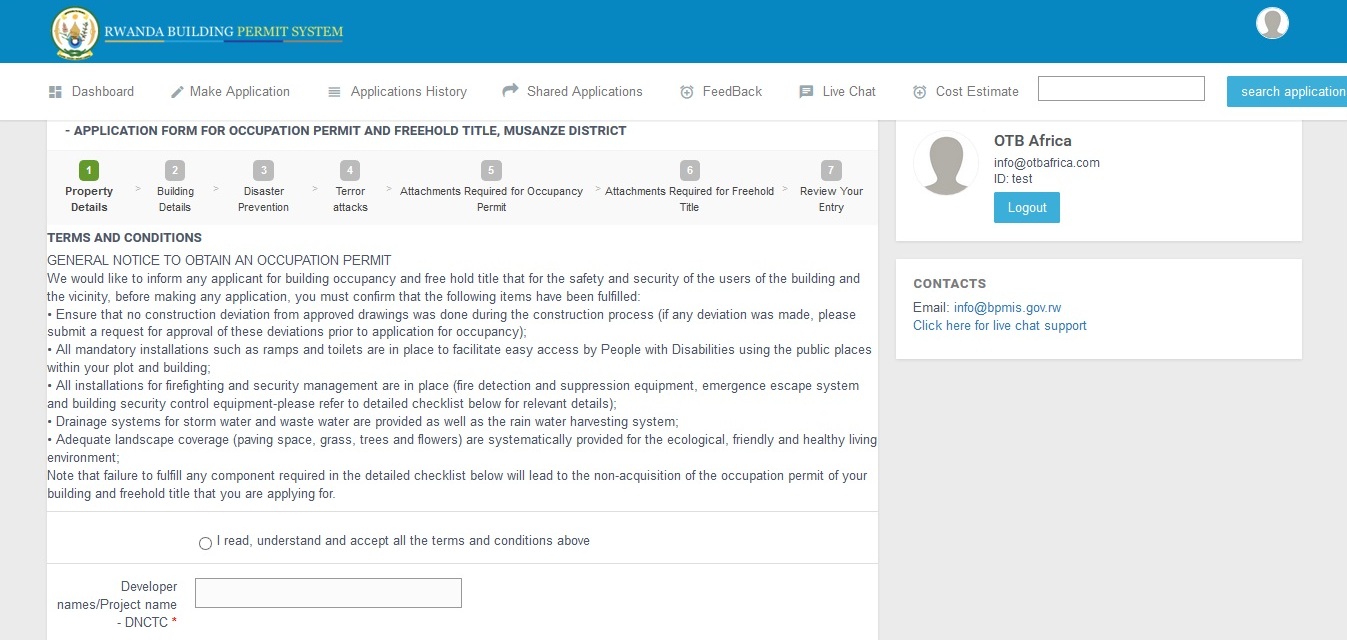Accept the terms and conditions radio button
The width and height of the screenshot is (1347, 640).
(x=205, y=543)
